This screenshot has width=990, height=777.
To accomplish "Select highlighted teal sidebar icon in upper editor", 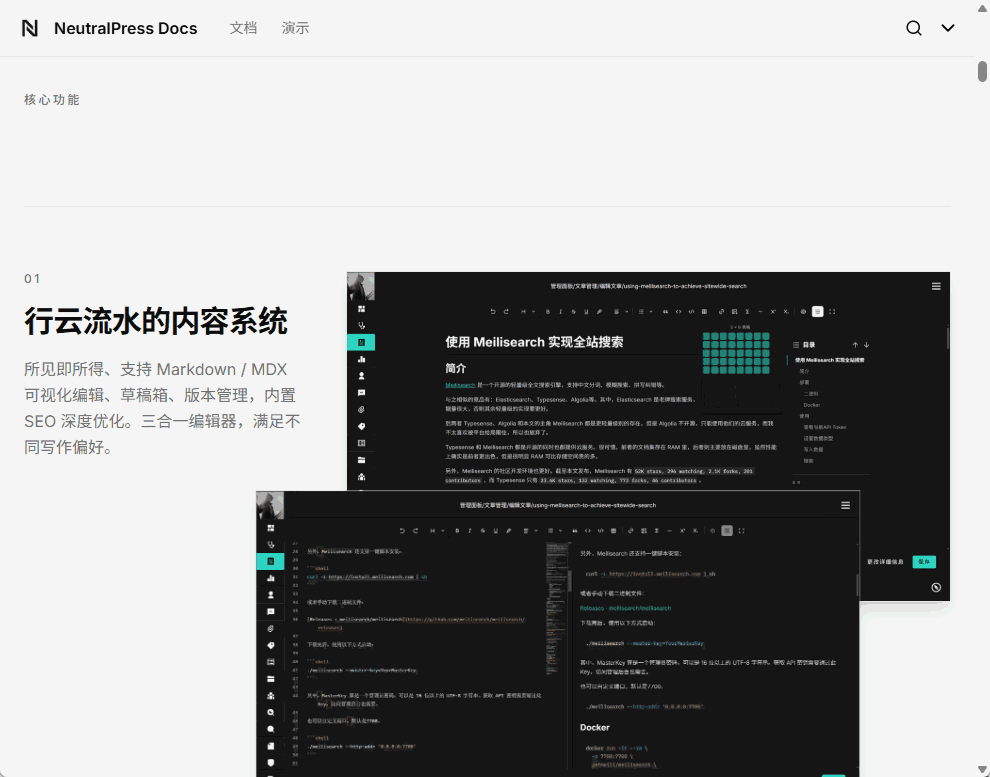I will coord(361,342).
